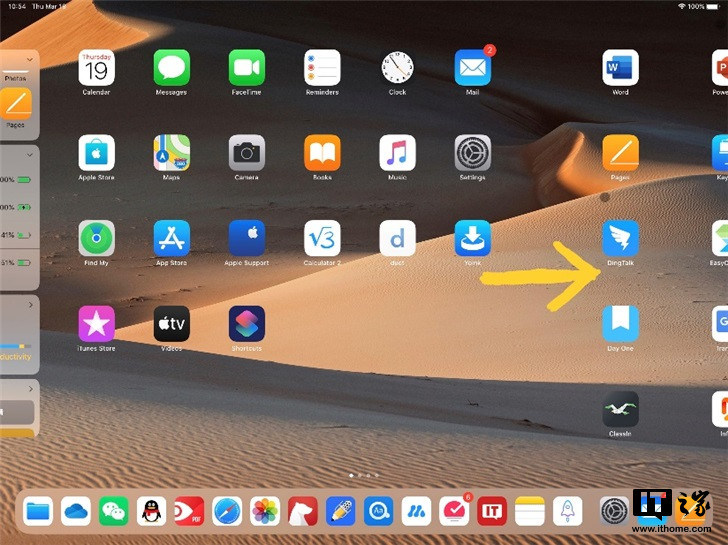This screenshot has width=728, height=545.
Task: Launch the Apple TV Videos app
Action: 171,324
